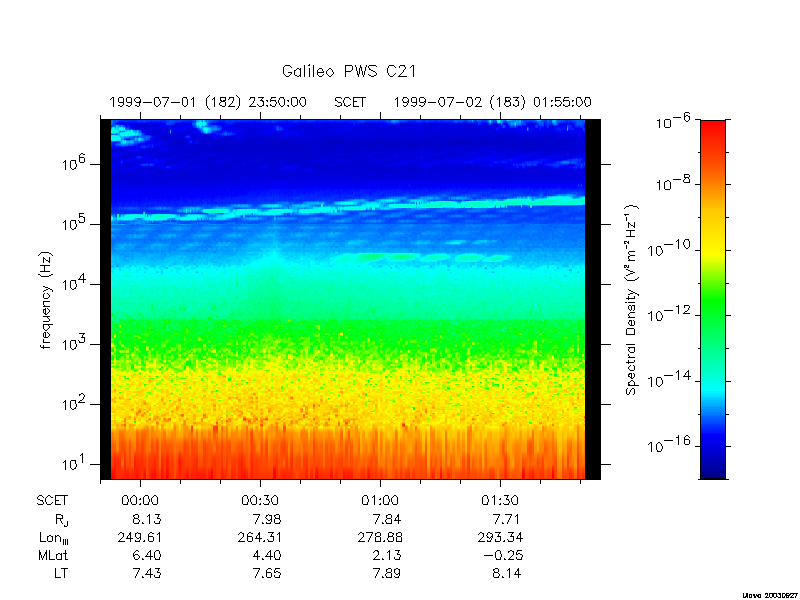Click the 01:00 SCET time label
This screenshot has height=600, width=800.
(380, 501)
